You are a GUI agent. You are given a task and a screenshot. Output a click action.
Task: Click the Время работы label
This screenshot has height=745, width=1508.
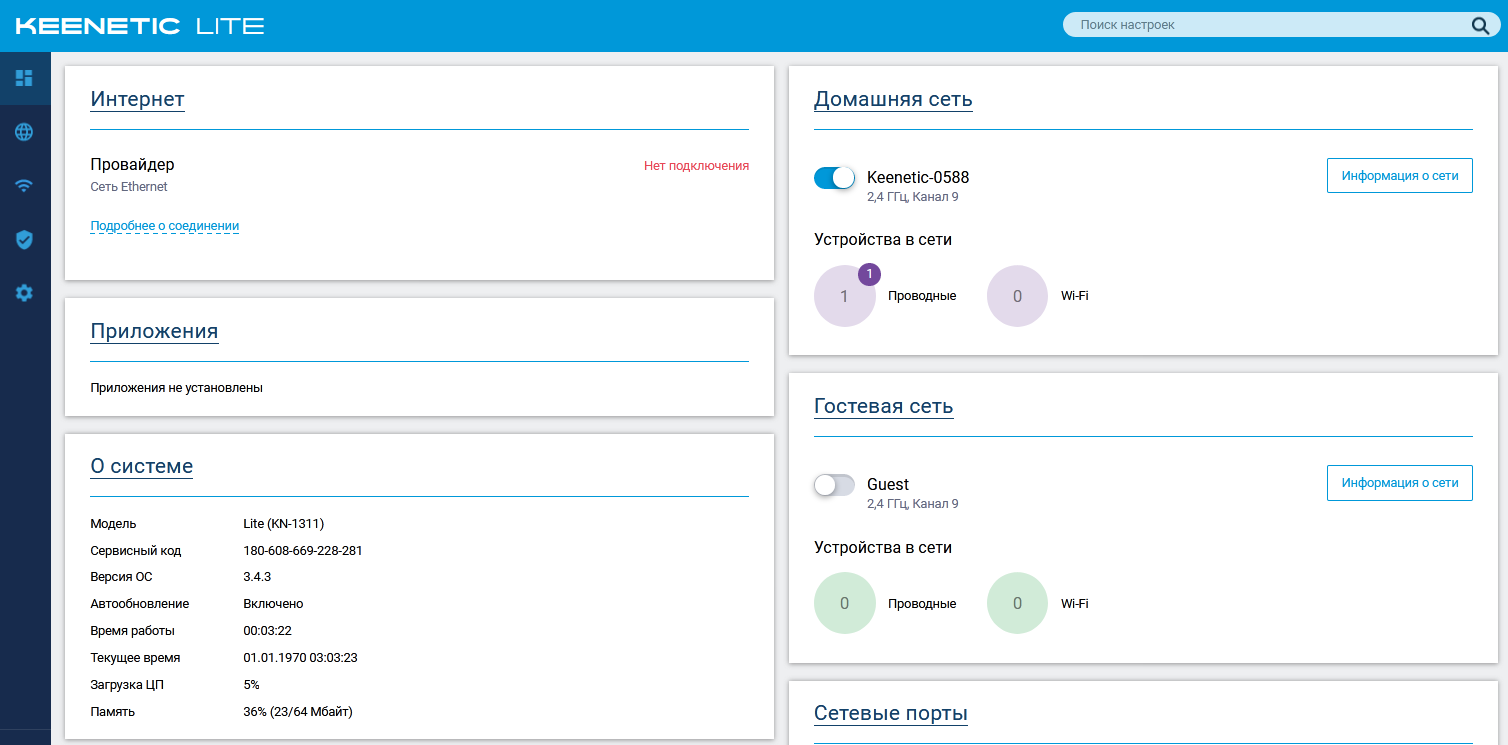[132, 631]
